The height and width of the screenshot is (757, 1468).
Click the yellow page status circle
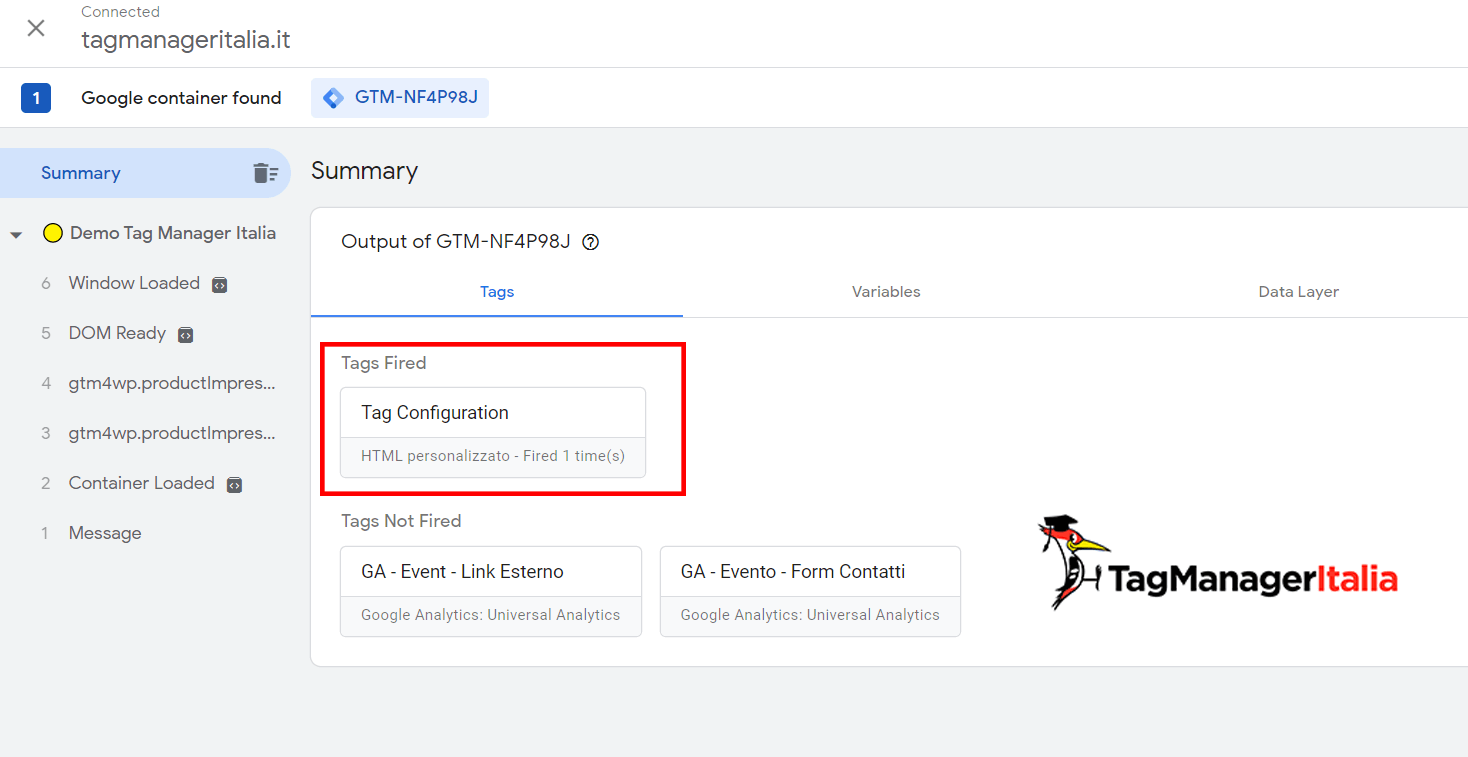coord(53,234)
